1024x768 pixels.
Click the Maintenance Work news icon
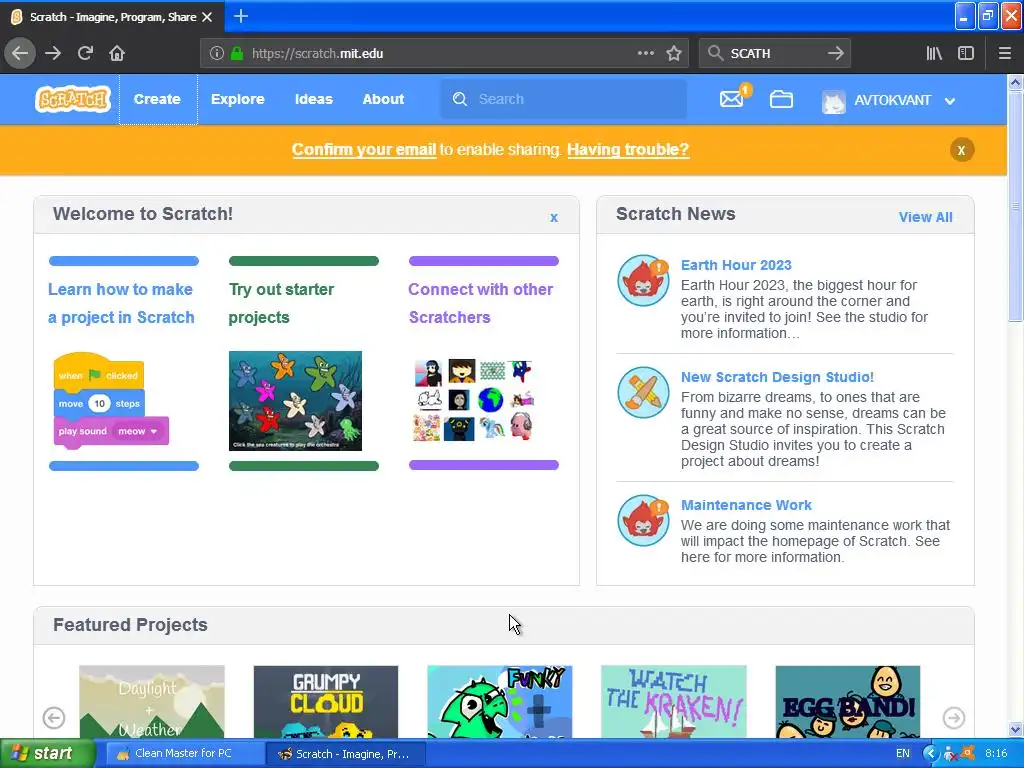click(x=643, y=520)
